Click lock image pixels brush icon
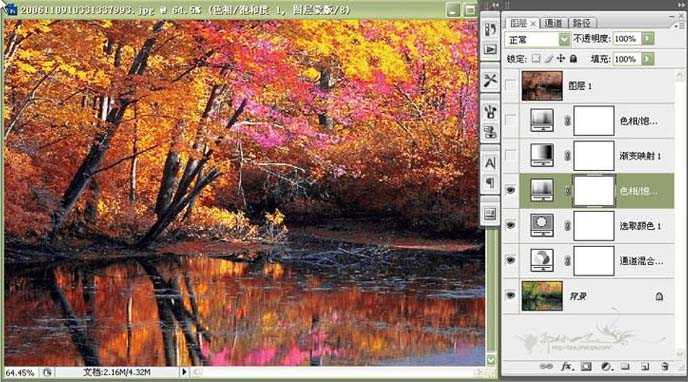This screenshot has height=382, width=688. pos(548,58)
